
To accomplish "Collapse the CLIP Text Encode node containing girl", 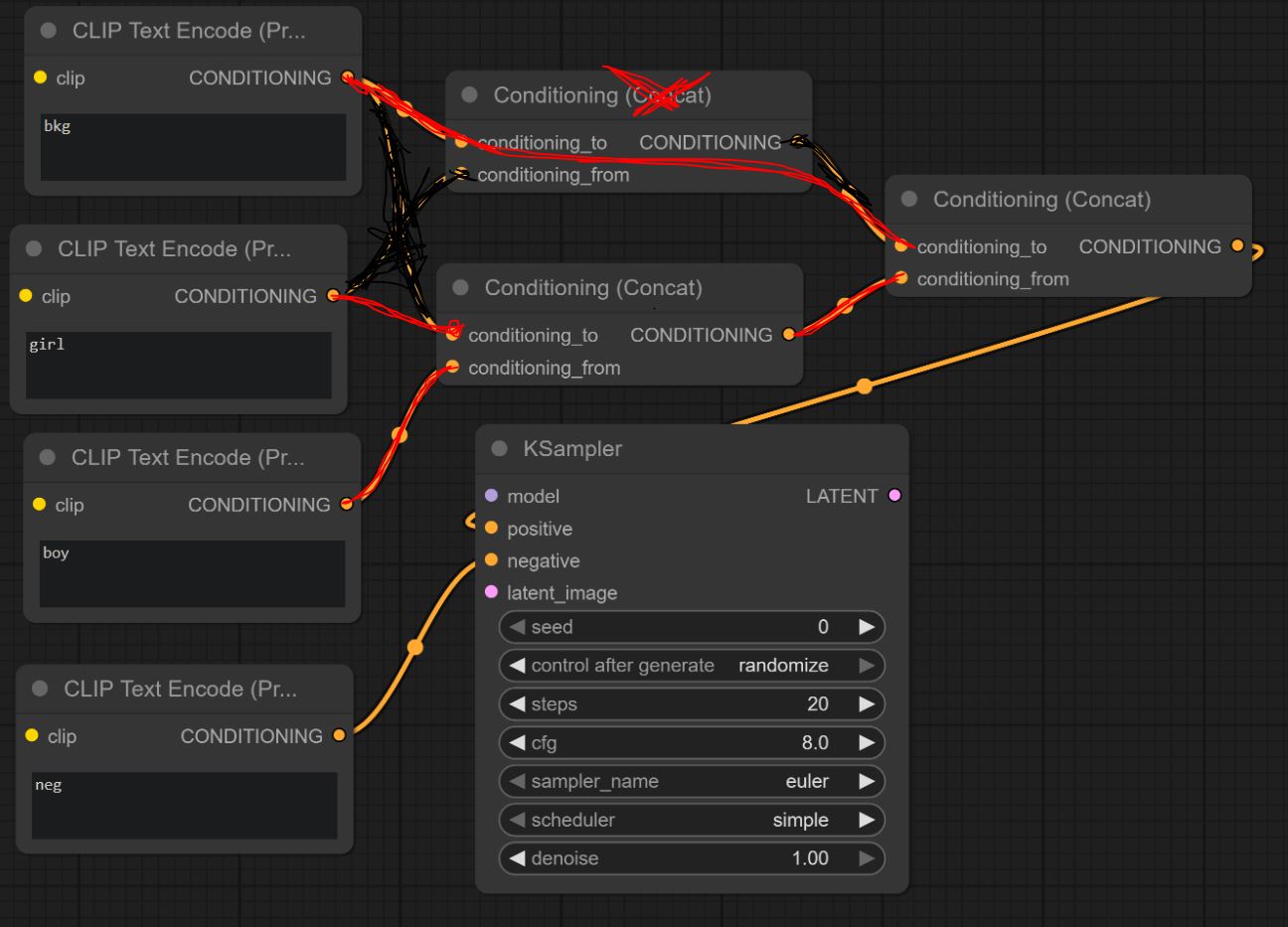I will (x=34, y=249).
